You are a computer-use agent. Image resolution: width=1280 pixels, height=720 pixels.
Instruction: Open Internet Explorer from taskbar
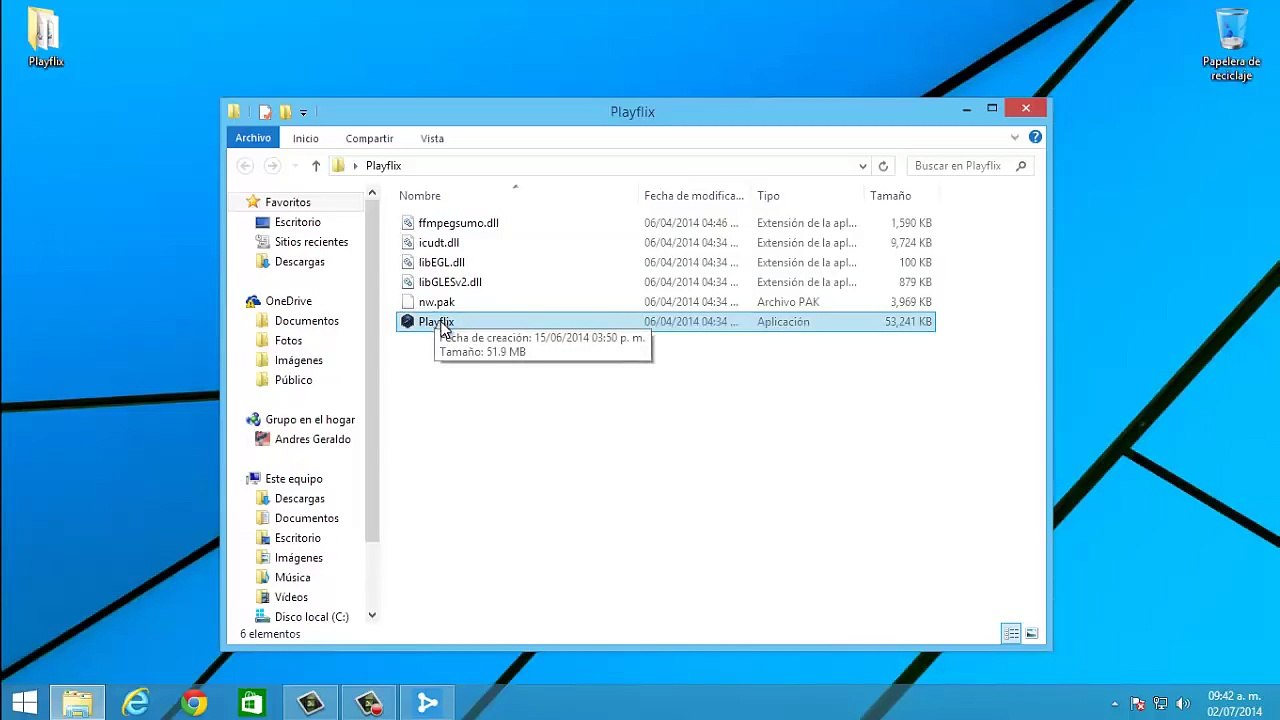(x=135, y=703)
